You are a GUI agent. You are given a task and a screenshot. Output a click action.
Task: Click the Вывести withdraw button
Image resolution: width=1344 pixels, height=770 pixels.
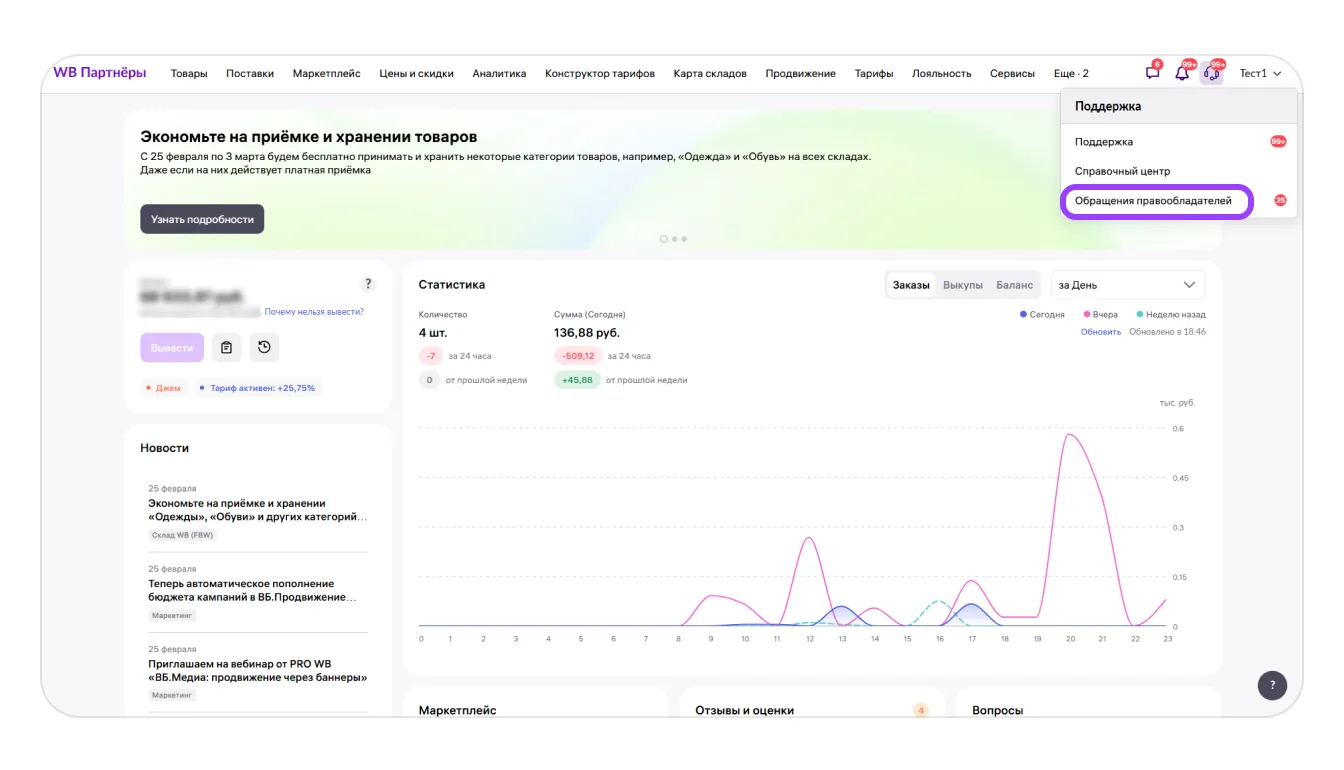[x=172, y=347]
